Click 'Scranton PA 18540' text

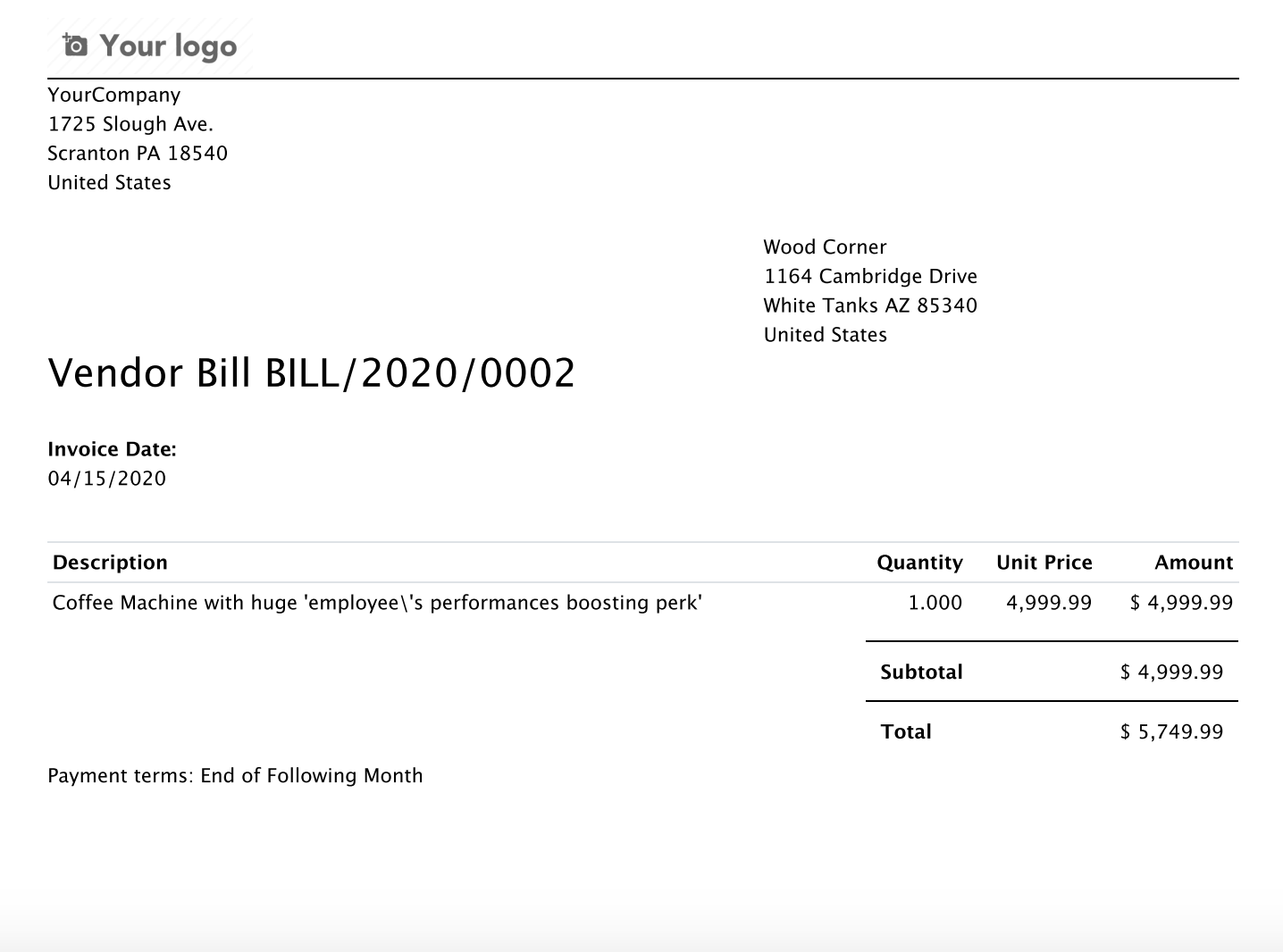pyautogui.click(x=138, y=154)
